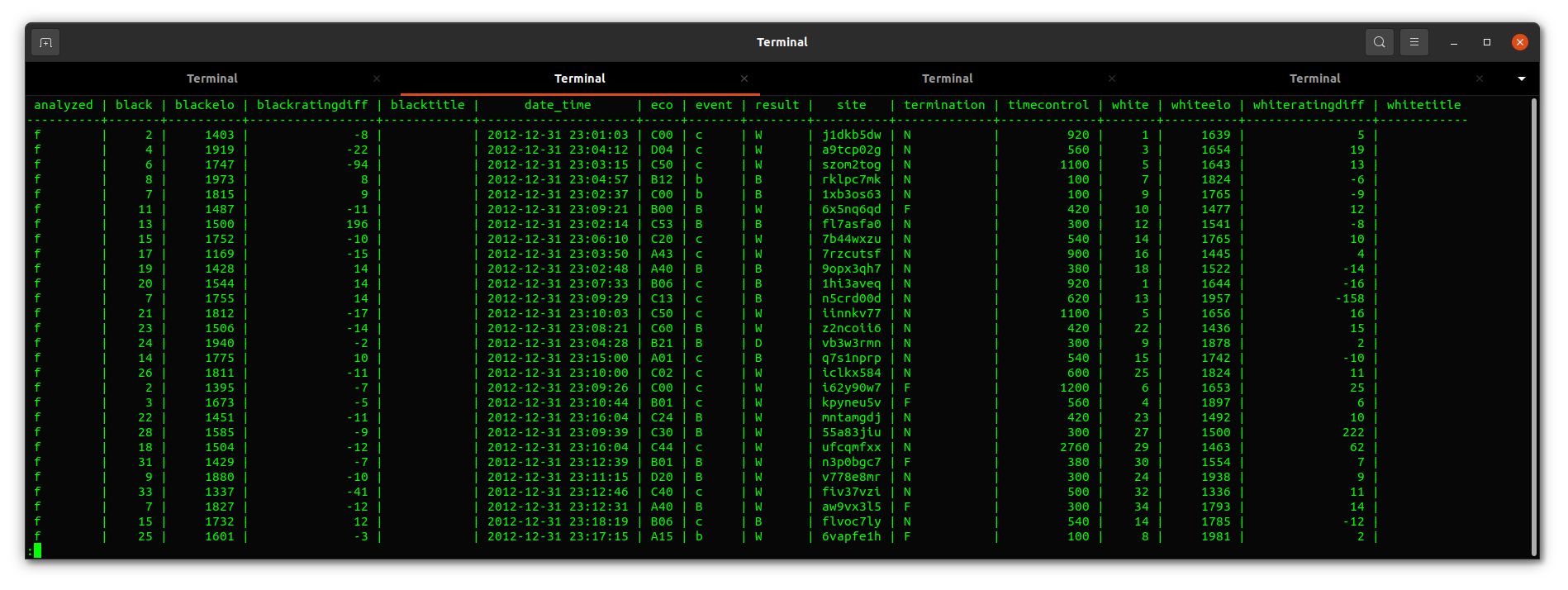1568x590 pixels.
Task: Click the whiteelo value '1957'
Action: point(1216,298)
